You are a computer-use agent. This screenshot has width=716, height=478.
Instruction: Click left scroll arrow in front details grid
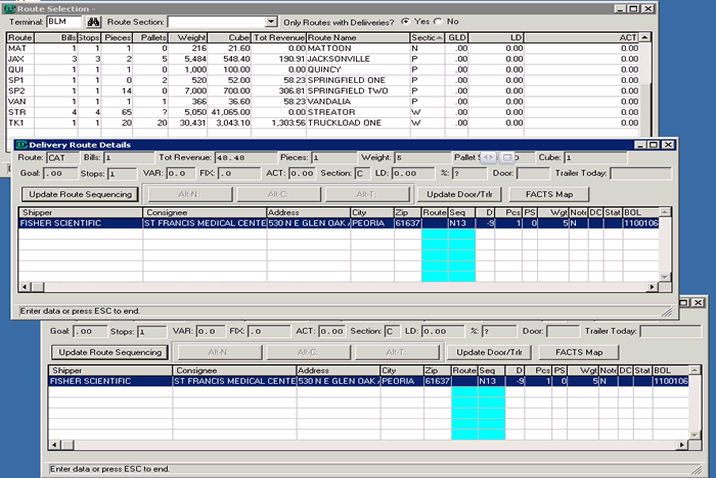(x=25, y=287)
